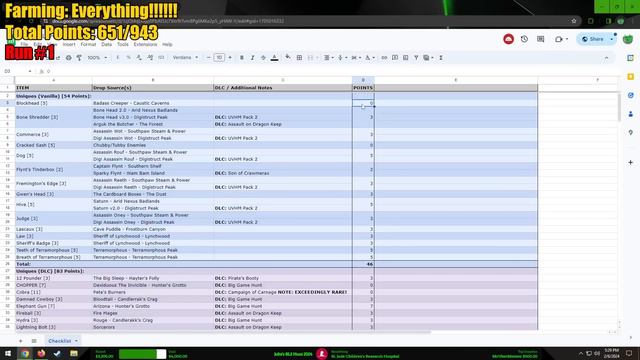Open the cell borders tool
This screenshot has width=640, height=360.
coord(299,58)
